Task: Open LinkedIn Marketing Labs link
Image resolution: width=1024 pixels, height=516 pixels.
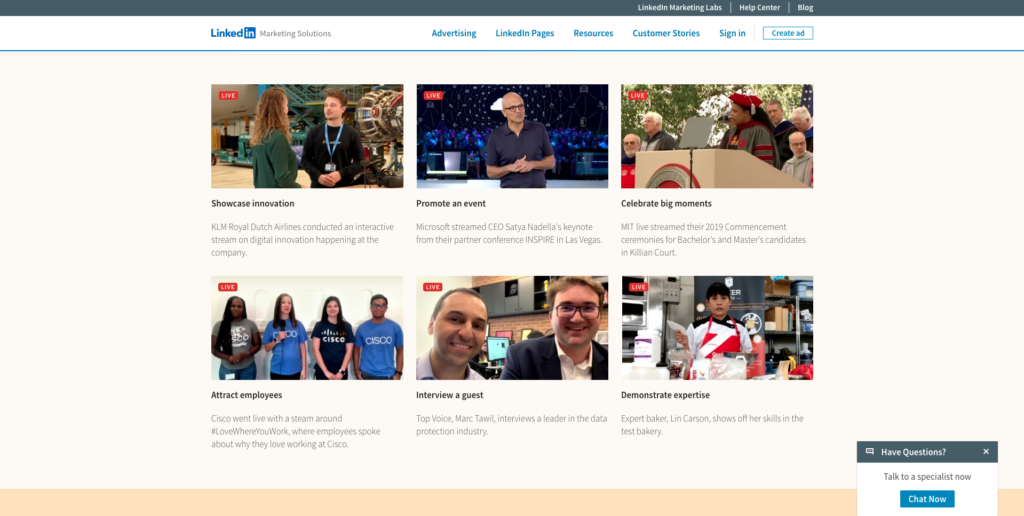Action: [x=680, y=8]
